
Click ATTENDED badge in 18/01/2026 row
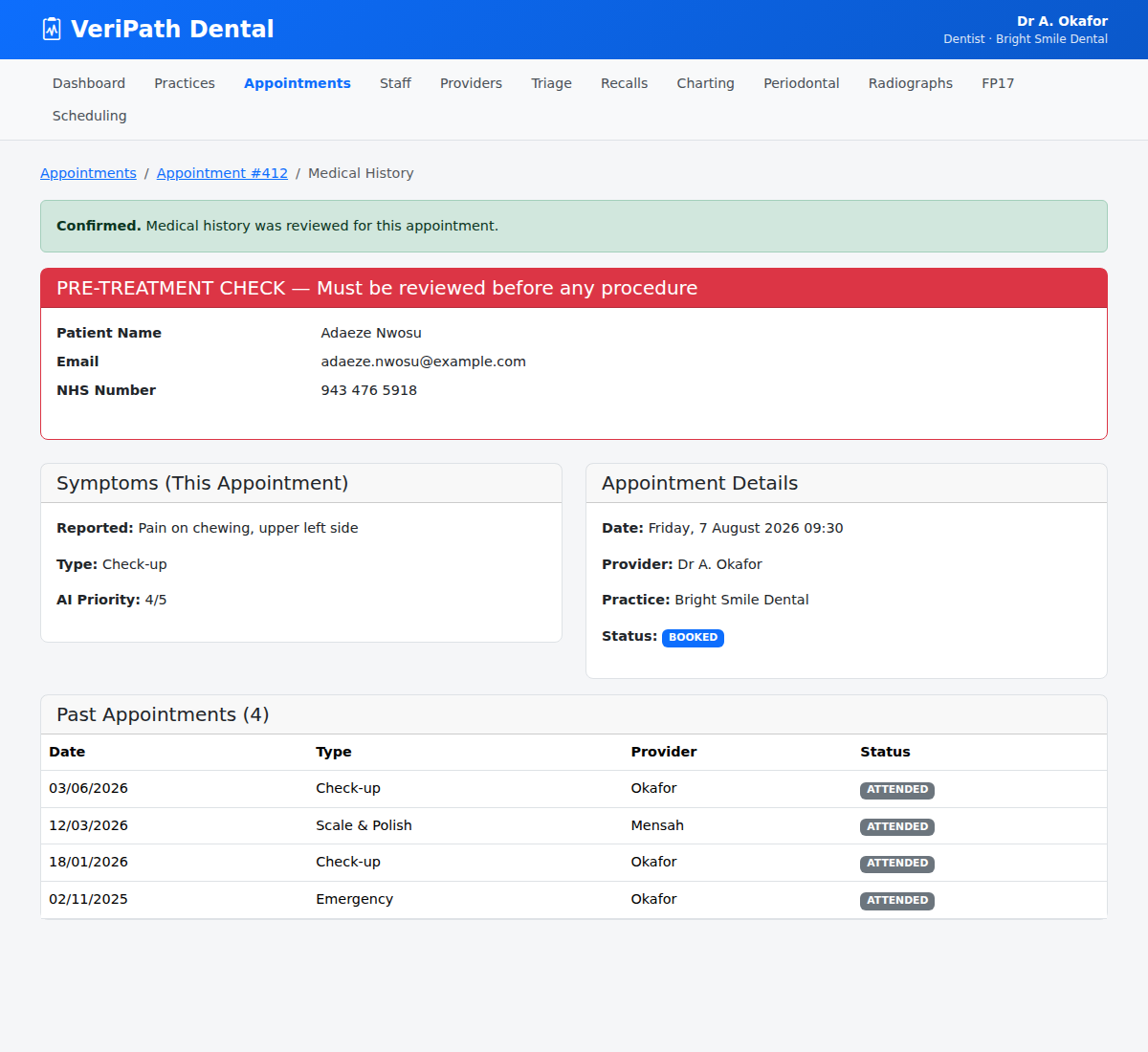(897, 864)
